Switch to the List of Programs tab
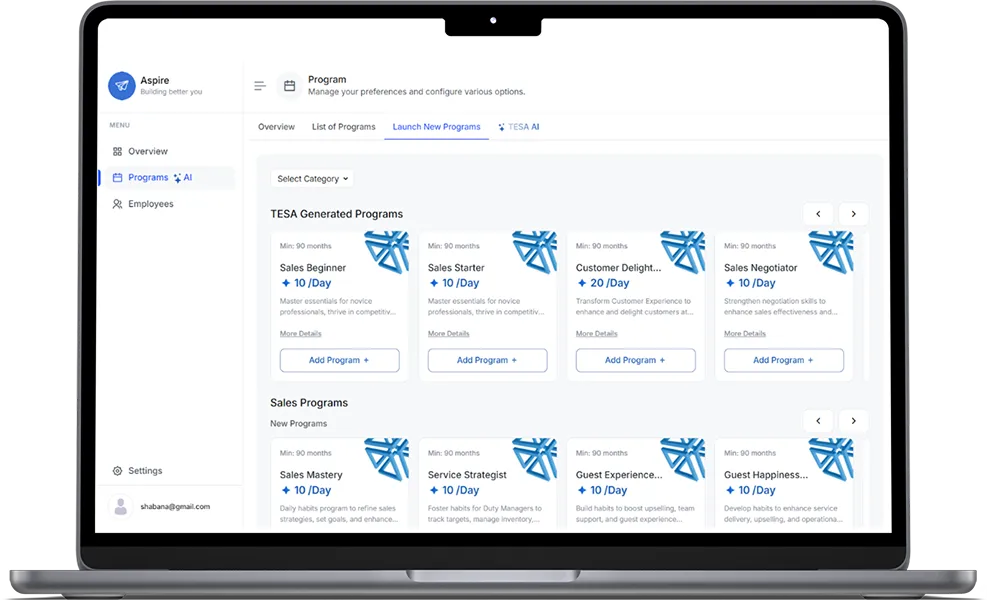 click(x=343, y=127)
